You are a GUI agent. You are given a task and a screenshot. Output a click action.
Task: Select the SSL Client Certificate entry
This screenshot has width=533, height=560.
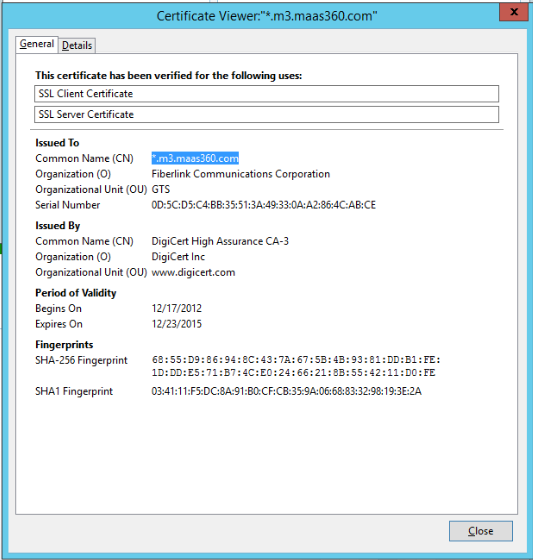[266, 94]
